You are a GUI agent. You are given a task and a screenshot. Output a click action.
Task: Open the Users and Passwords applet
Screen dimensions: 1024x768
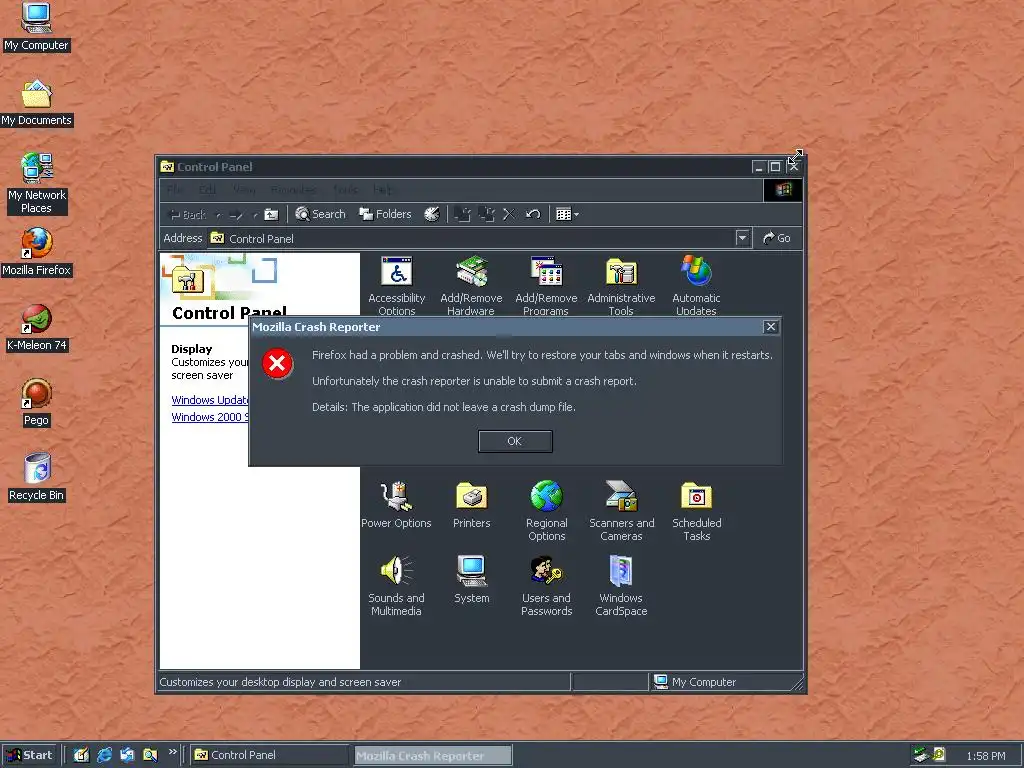point(547,586)
